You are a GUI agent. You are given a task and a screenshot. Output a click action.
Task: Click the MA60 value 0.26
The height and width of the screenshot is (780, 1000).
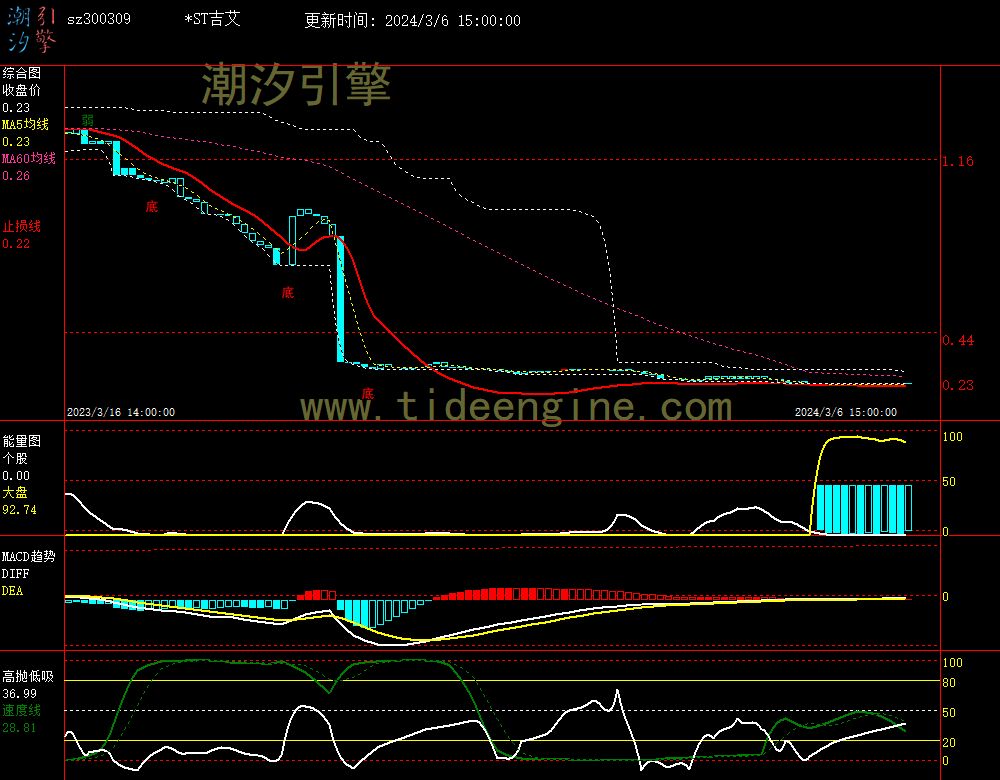[16, 175]
